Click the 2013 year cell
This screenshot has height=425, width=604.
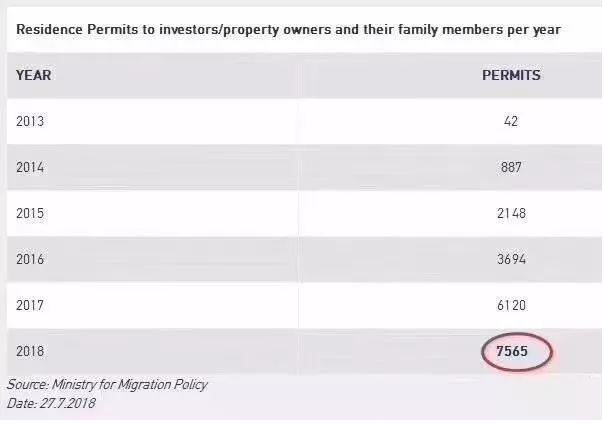click(x=30, y=121)
